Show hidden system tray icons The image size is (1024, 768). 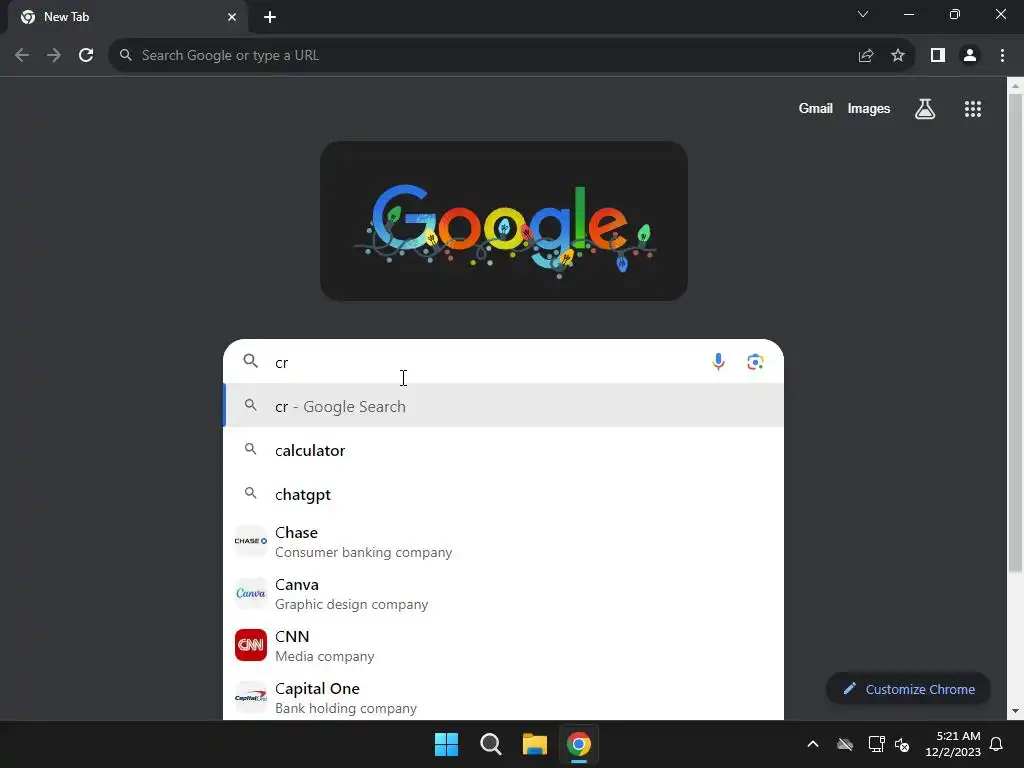813,744
